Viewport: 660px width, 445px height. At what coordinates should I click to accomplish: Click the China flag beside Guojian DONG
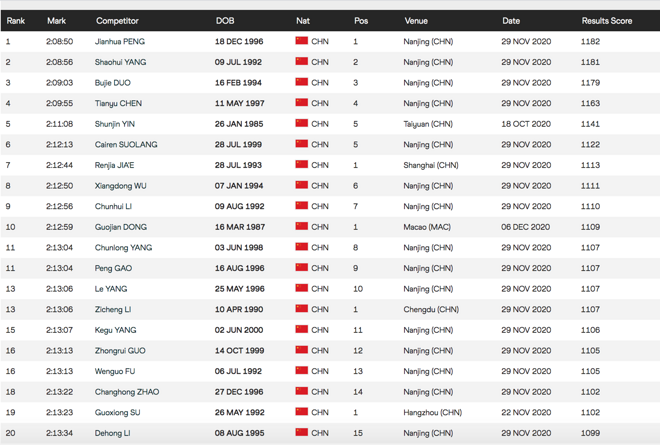tap(301, 227)
